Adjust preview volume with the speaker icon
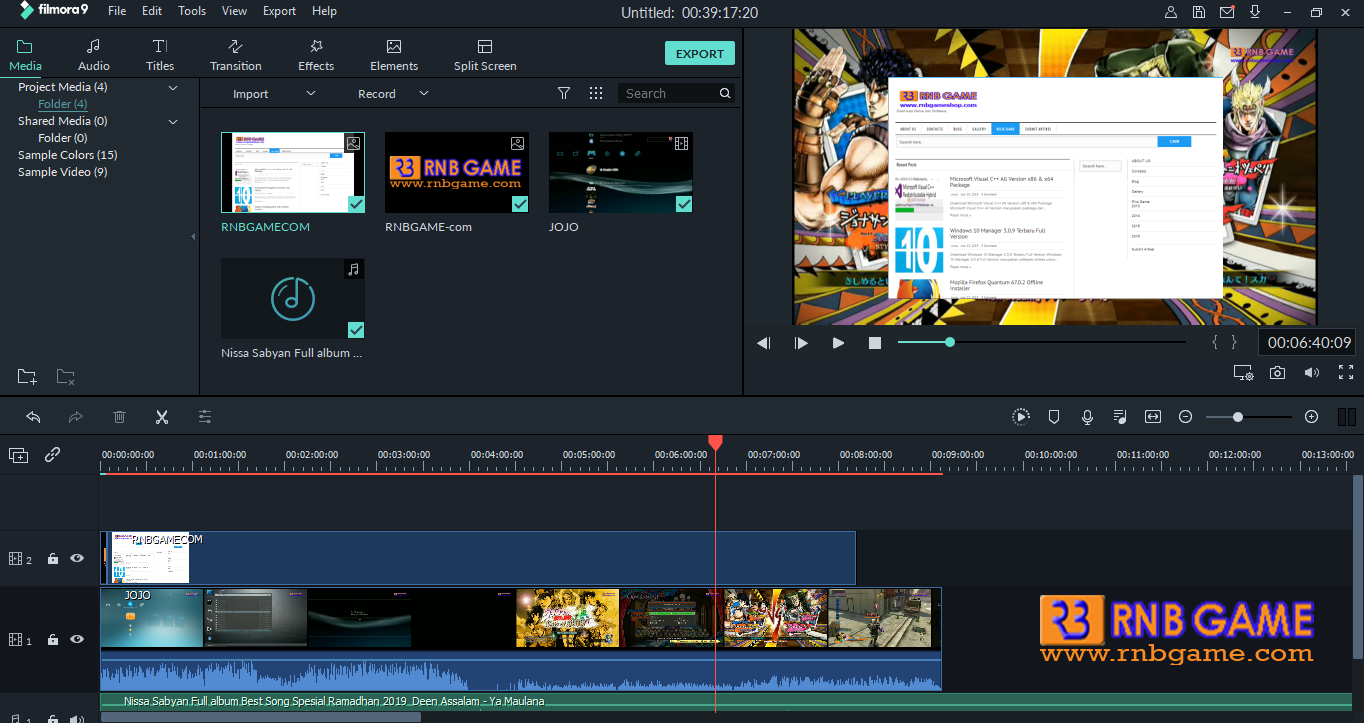The height and width of the screenshot is (723, 1364). (x=1312, y=373)
